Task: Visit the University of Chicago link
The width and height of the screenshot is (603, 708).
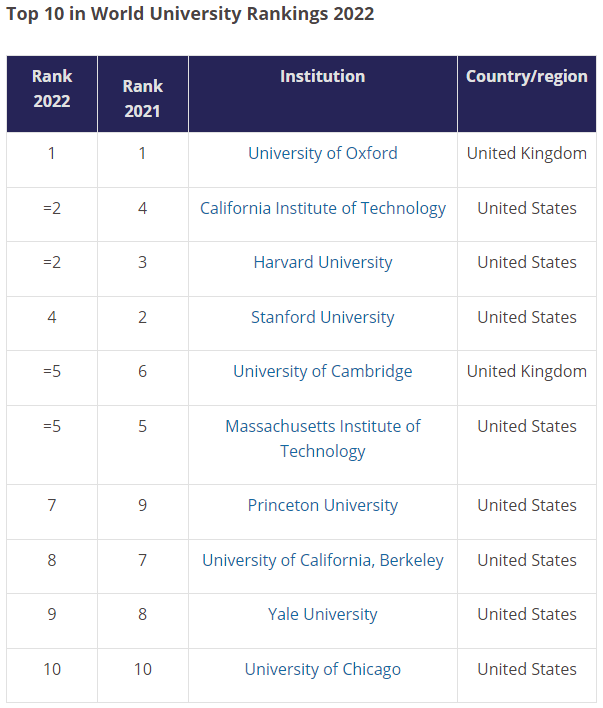Action: [x=322, y=669]
